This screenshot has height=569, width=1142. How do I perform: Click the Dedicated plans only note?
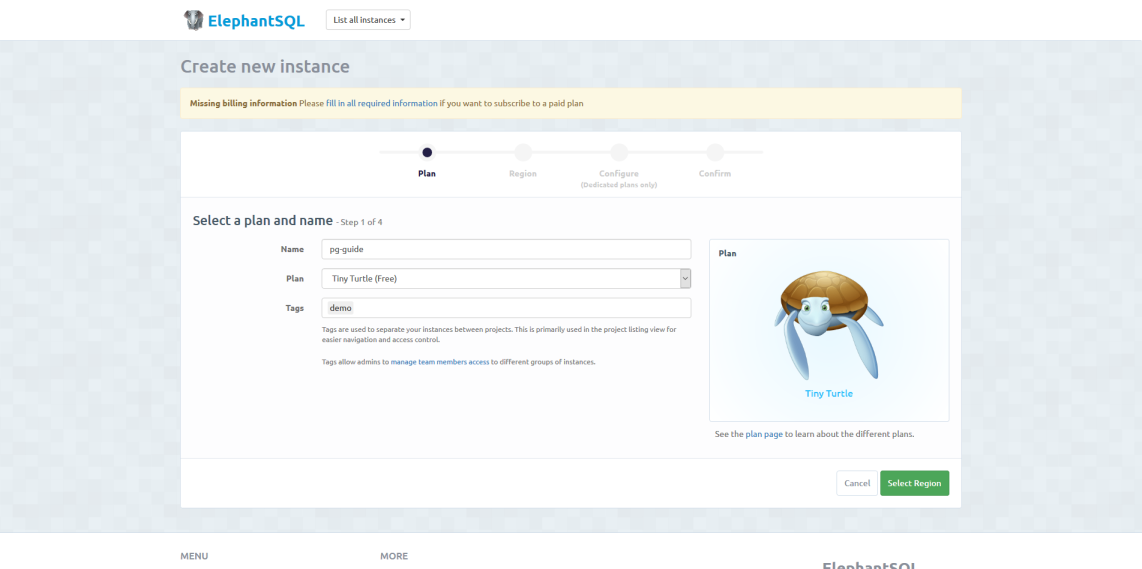click(619, 185)
